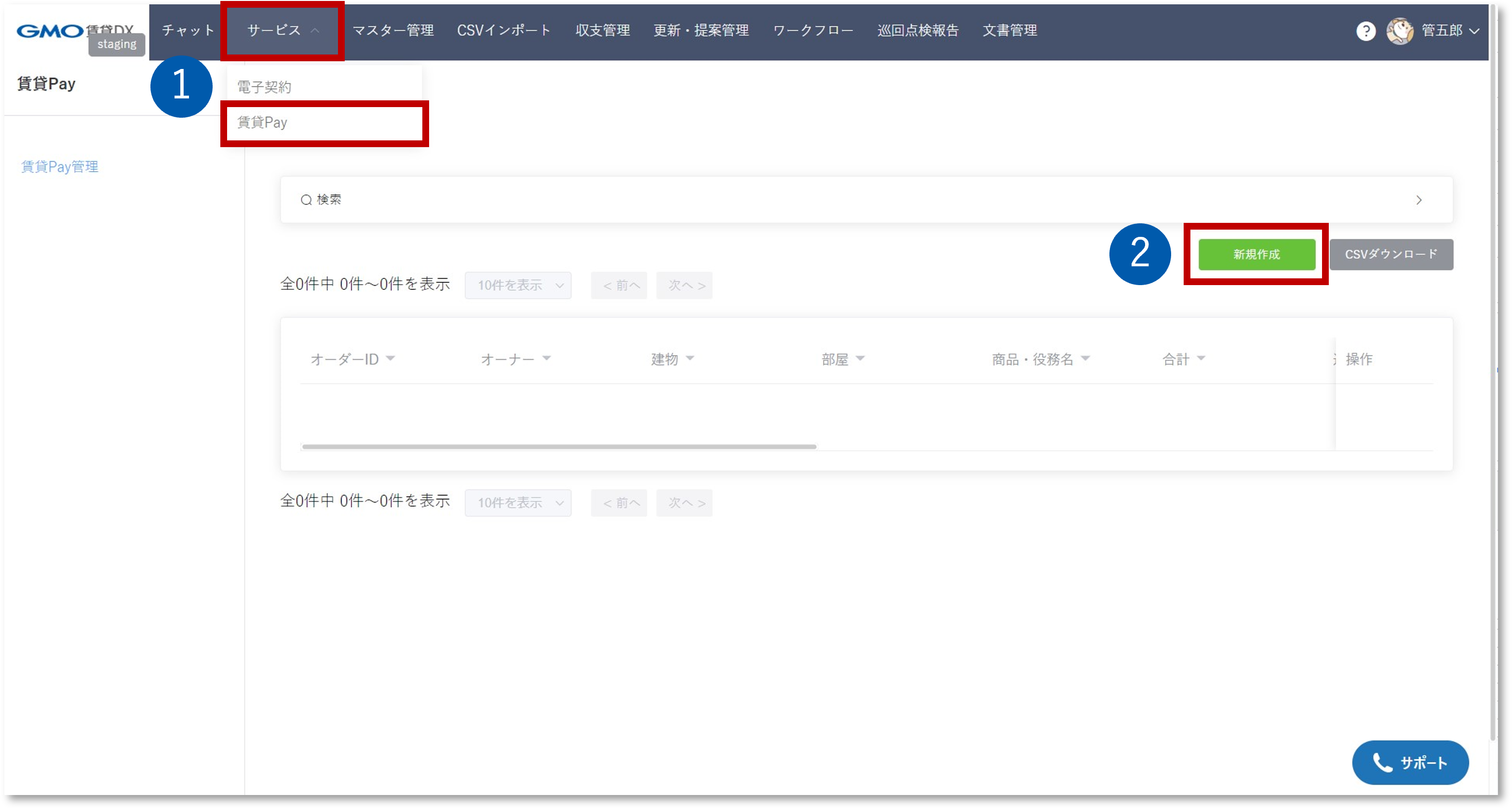Open top 10件を表示 dropdown
The image size is (1512, 809).
[518, 285]
